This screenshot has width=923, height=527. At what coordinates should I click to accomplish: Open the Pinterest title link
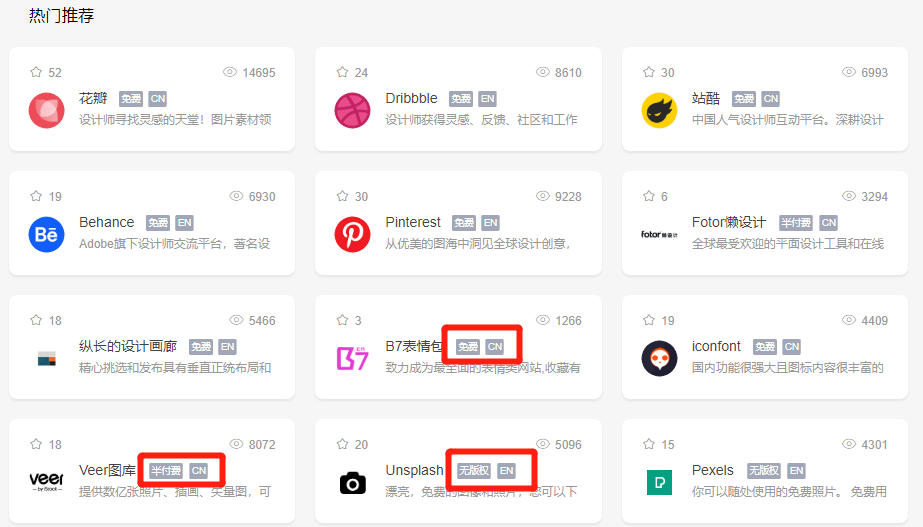[x=413, y=222]
